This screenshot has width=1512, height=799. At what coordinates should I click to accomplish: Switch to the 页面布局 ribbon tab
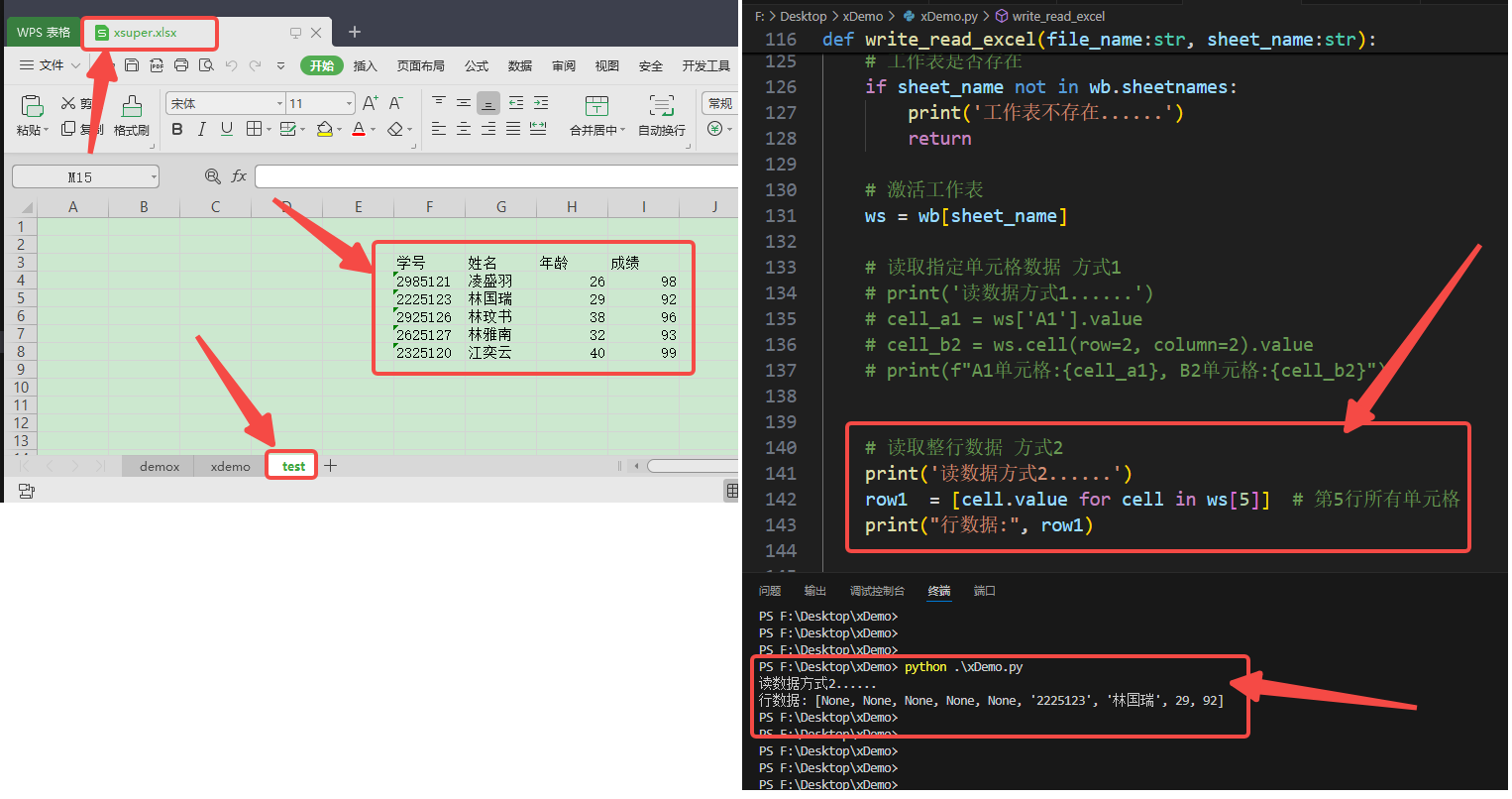tap(421, 65)
